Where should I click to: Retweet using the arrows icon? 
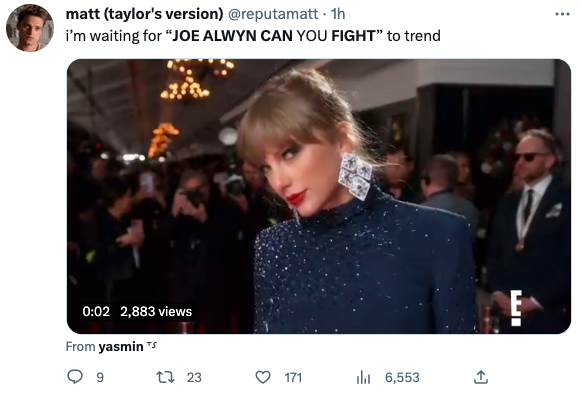coord(165,377)
